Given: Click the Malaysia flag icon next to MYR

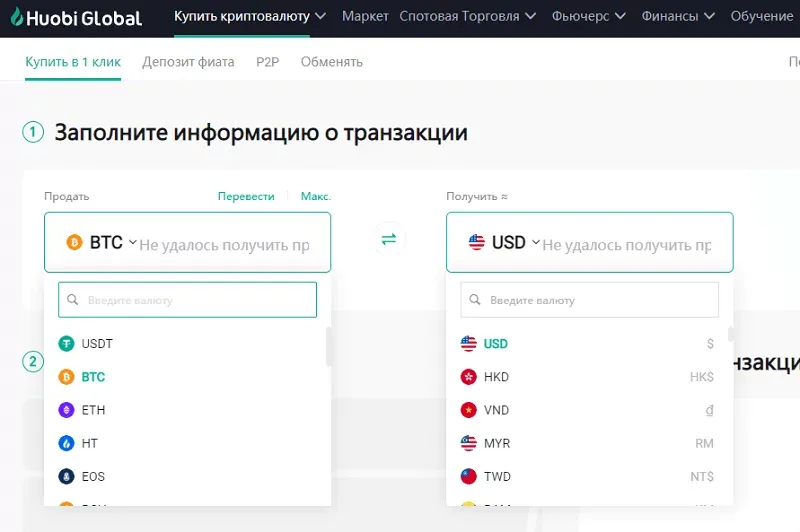Looking at the screenshot, I should (x=468, y=443).
